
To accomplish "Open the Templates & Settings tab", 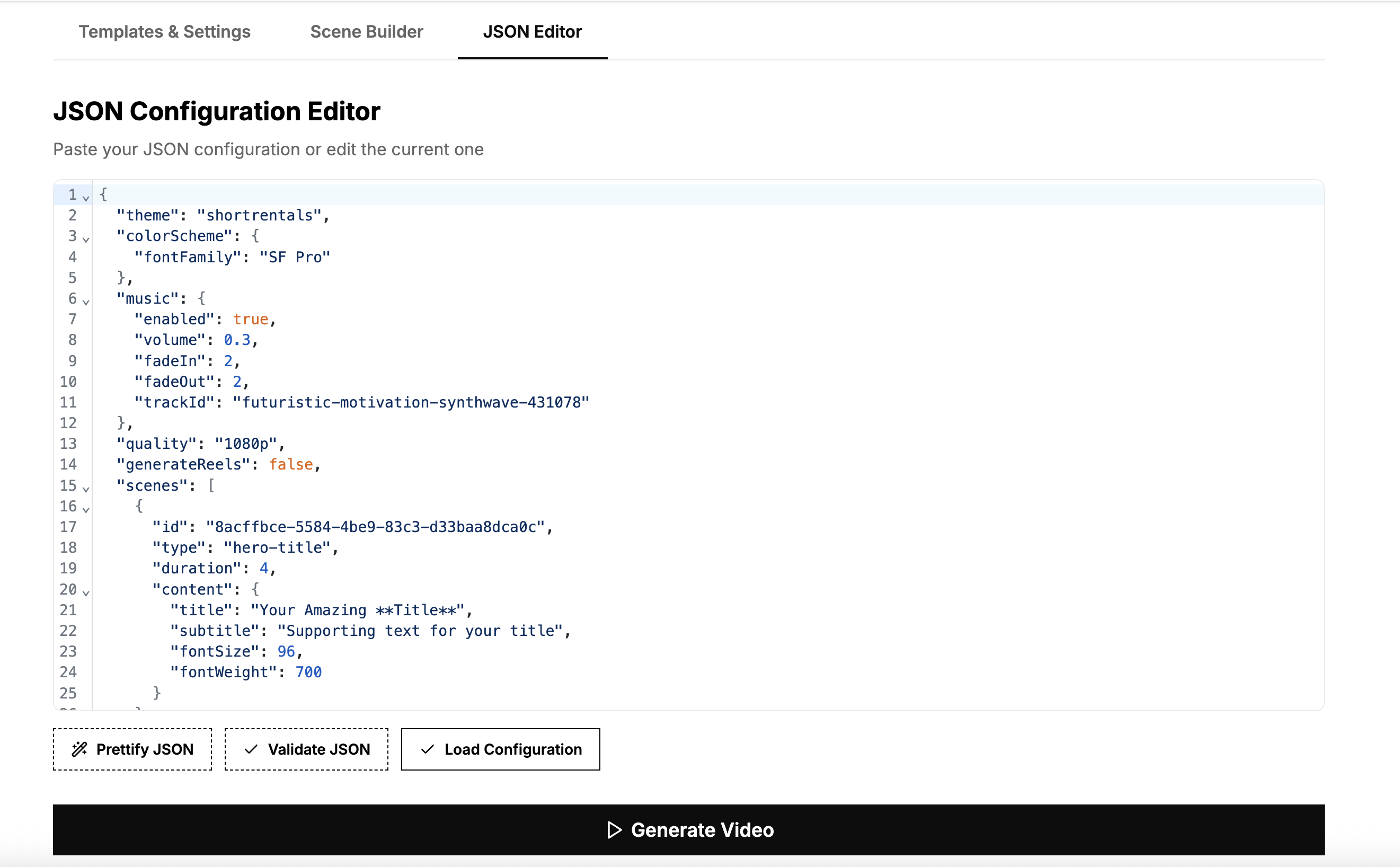I will (165, 32).
